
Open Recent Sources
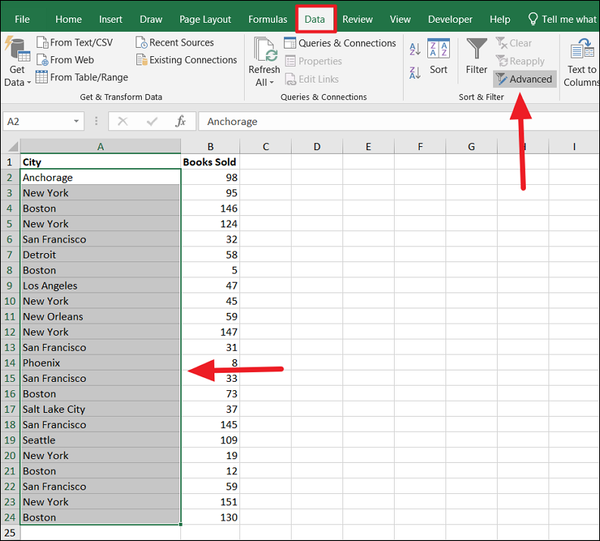[x=175, y=42]
